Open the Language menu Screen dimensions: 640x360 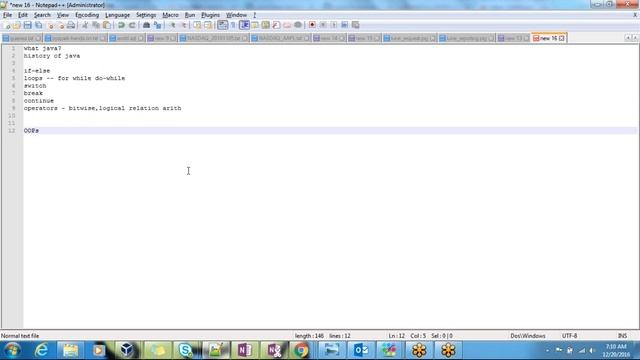click(x=117, y=15)
